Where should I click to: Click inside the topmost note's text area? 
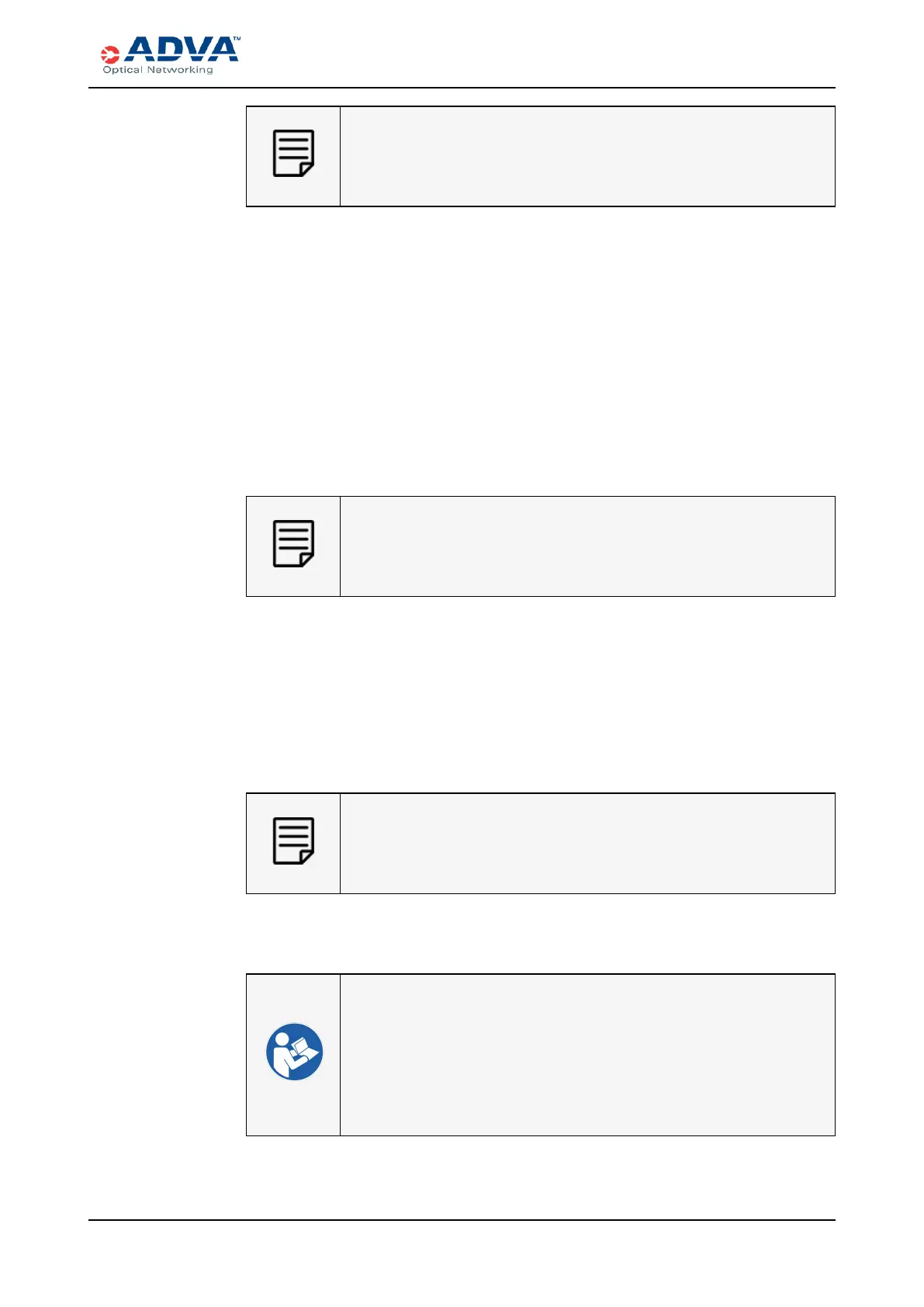[x=587, y=156]
